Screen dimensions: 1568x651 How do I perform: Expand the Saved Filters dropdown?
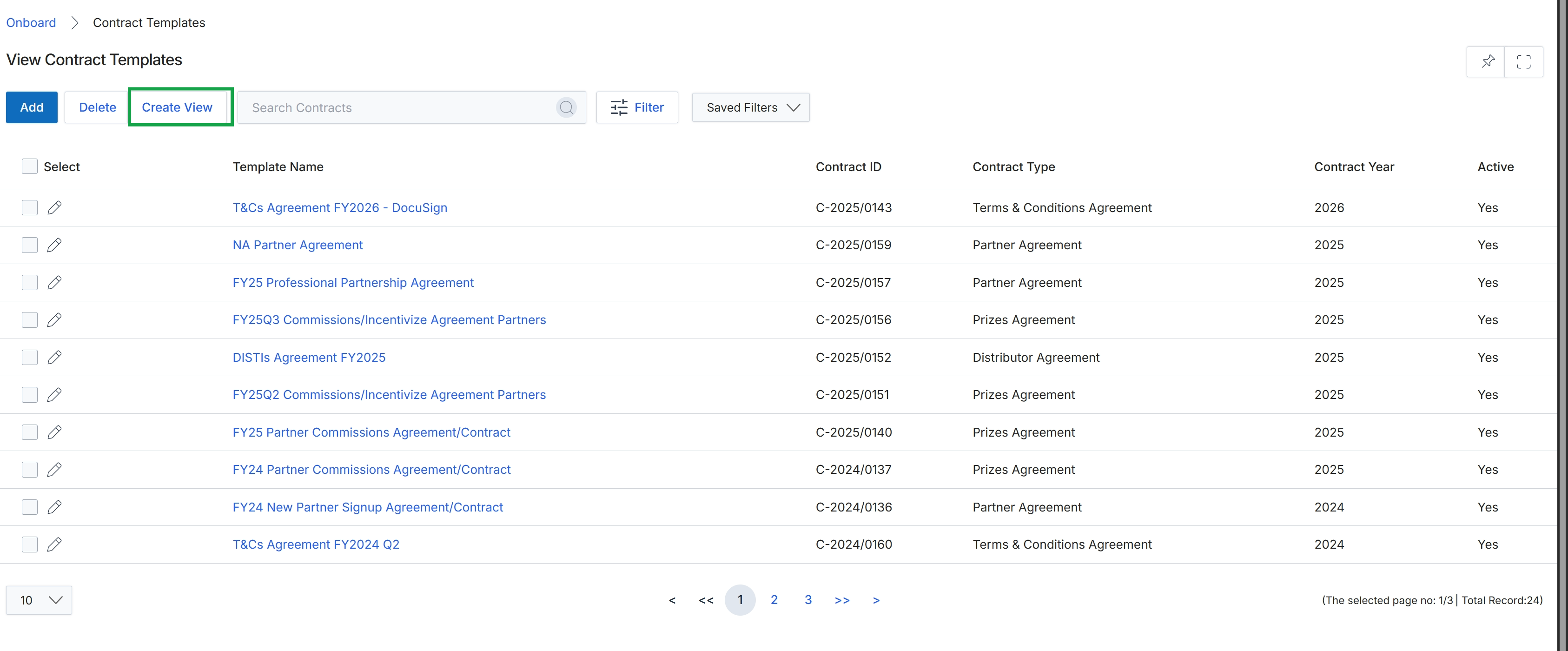tap(750, 108)
